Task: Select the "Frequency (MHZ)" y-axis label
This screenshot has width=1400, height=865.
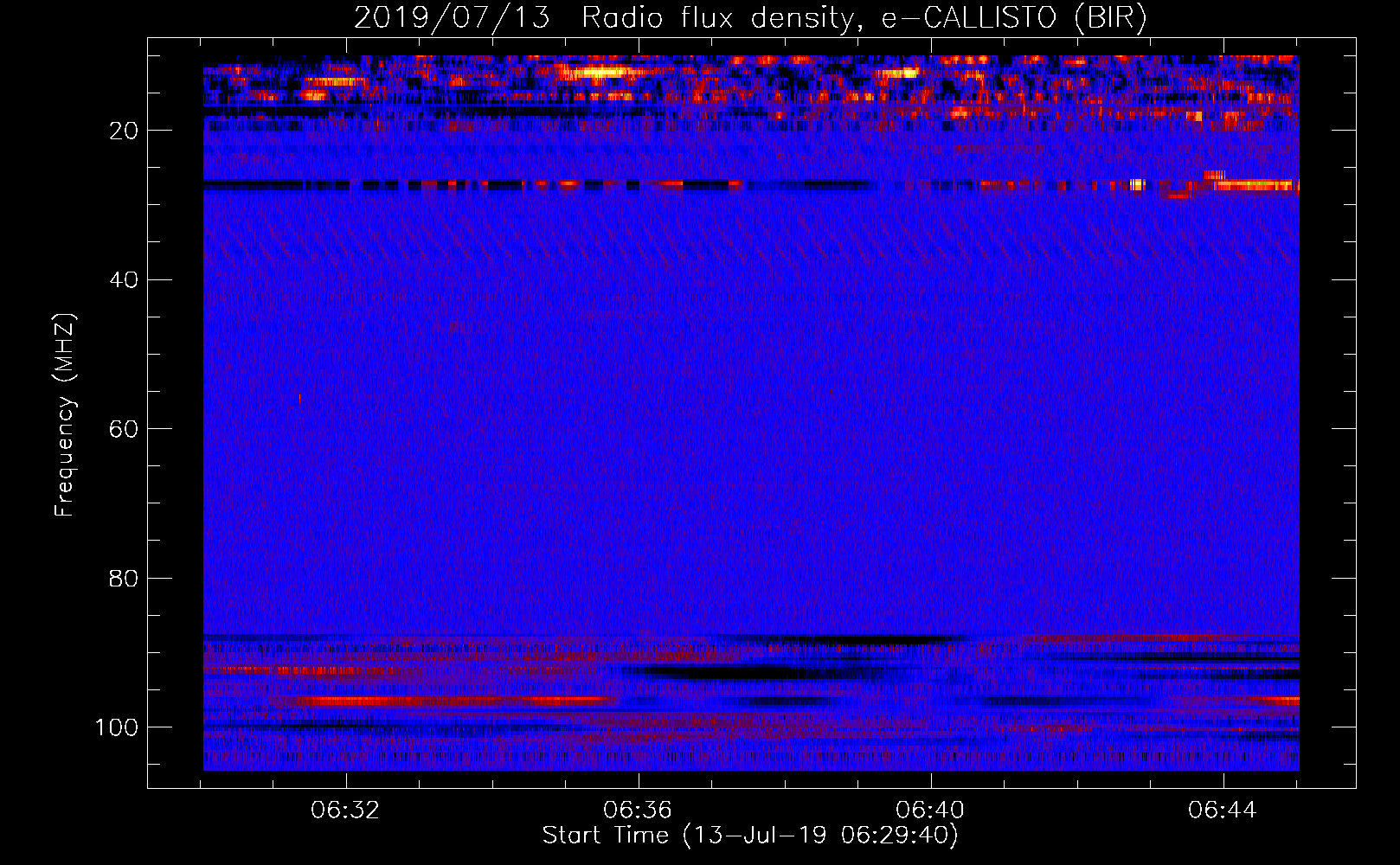Action: coord(65,414)
